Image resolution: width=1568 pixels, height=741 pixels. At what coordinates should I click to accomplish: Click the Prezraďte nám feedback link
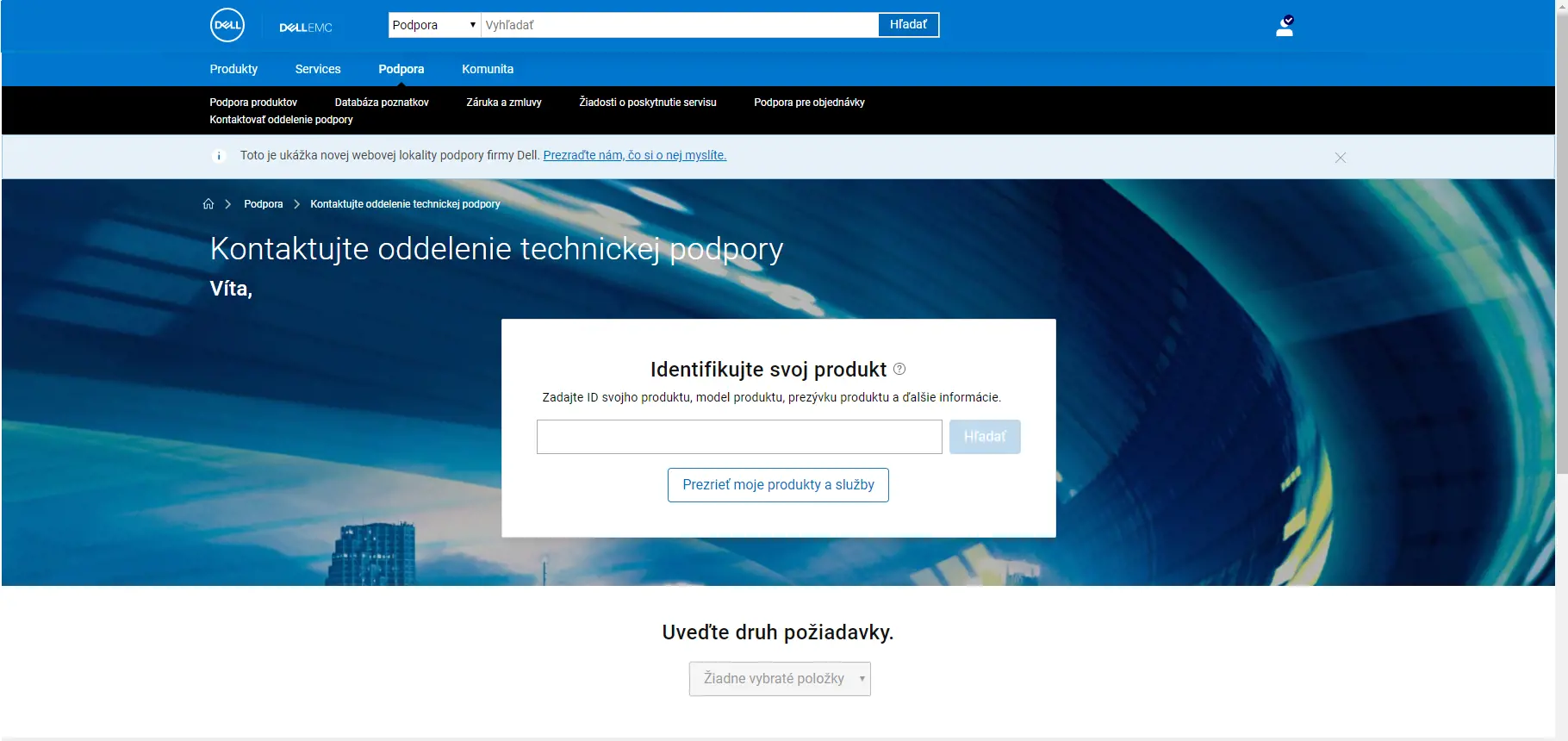635,155
